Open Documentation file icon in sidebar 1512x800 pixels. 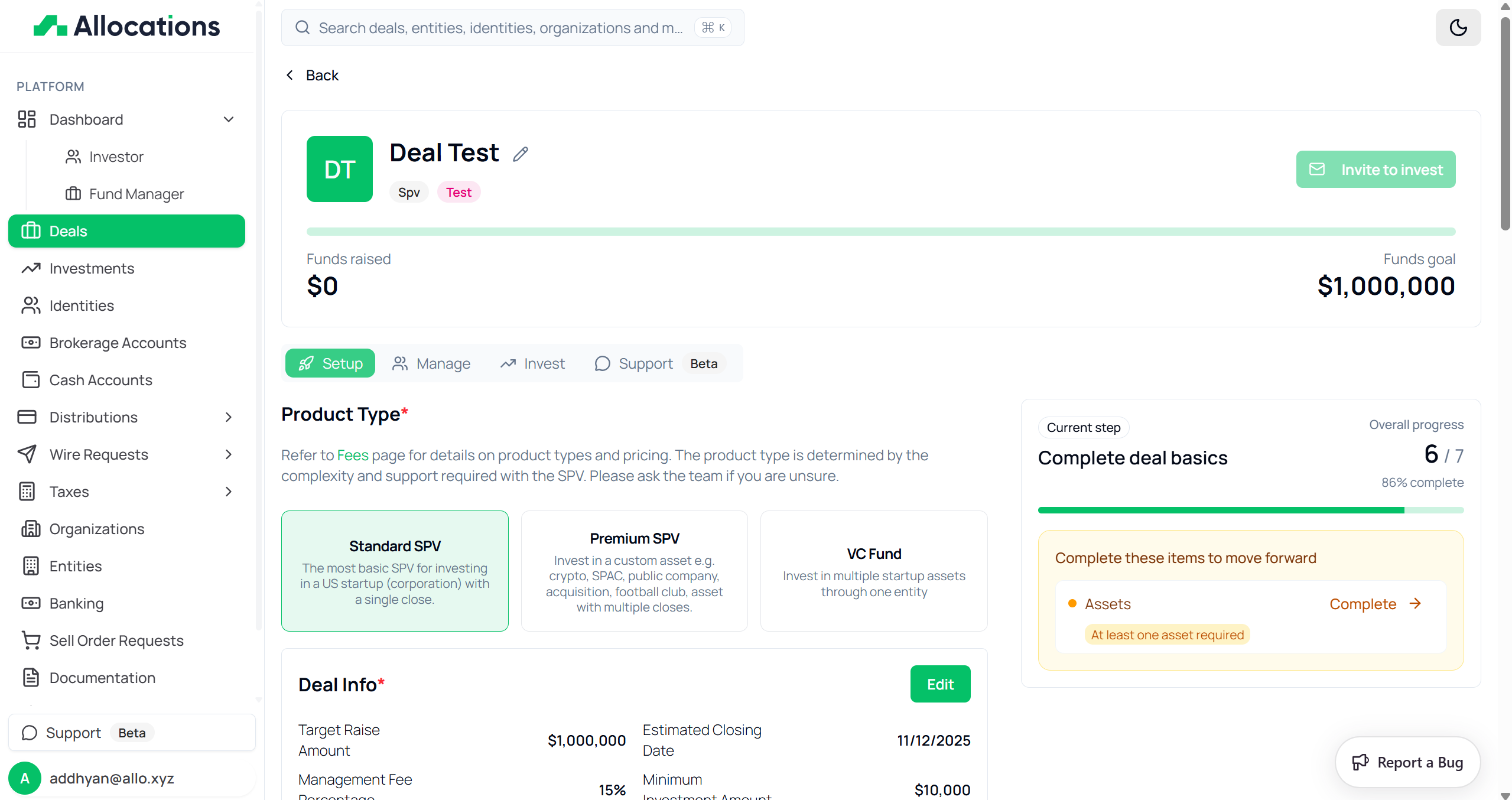(x=31, y=678)
